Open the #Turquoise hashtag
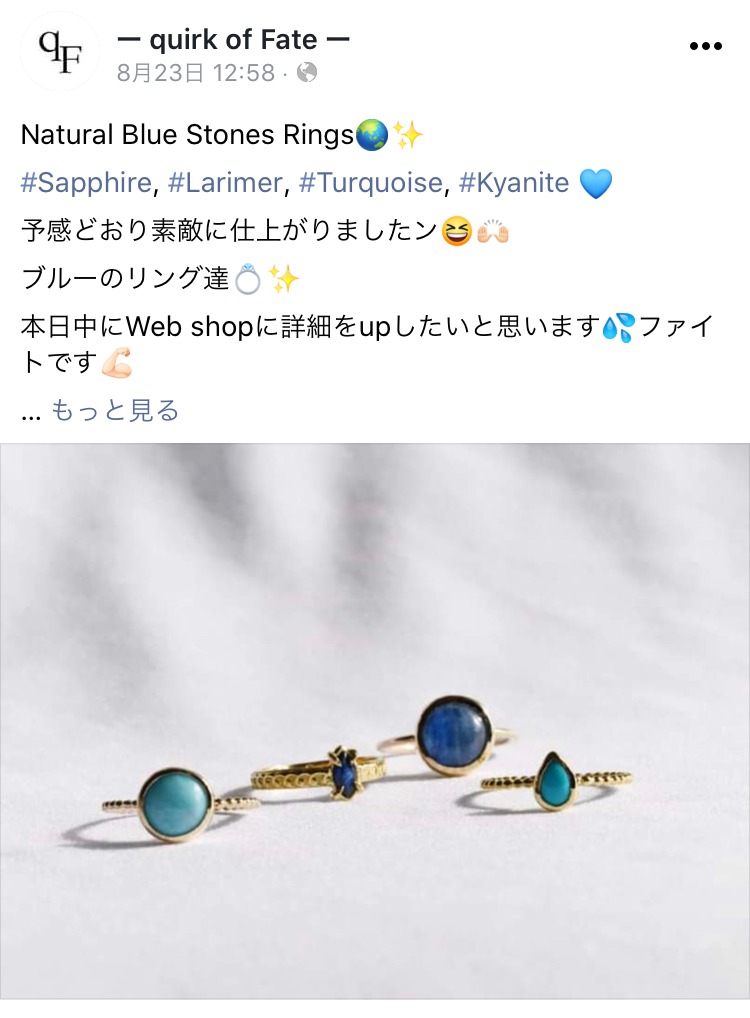Viewport: 750px width, 1018px height. click(x=371, y=183)
